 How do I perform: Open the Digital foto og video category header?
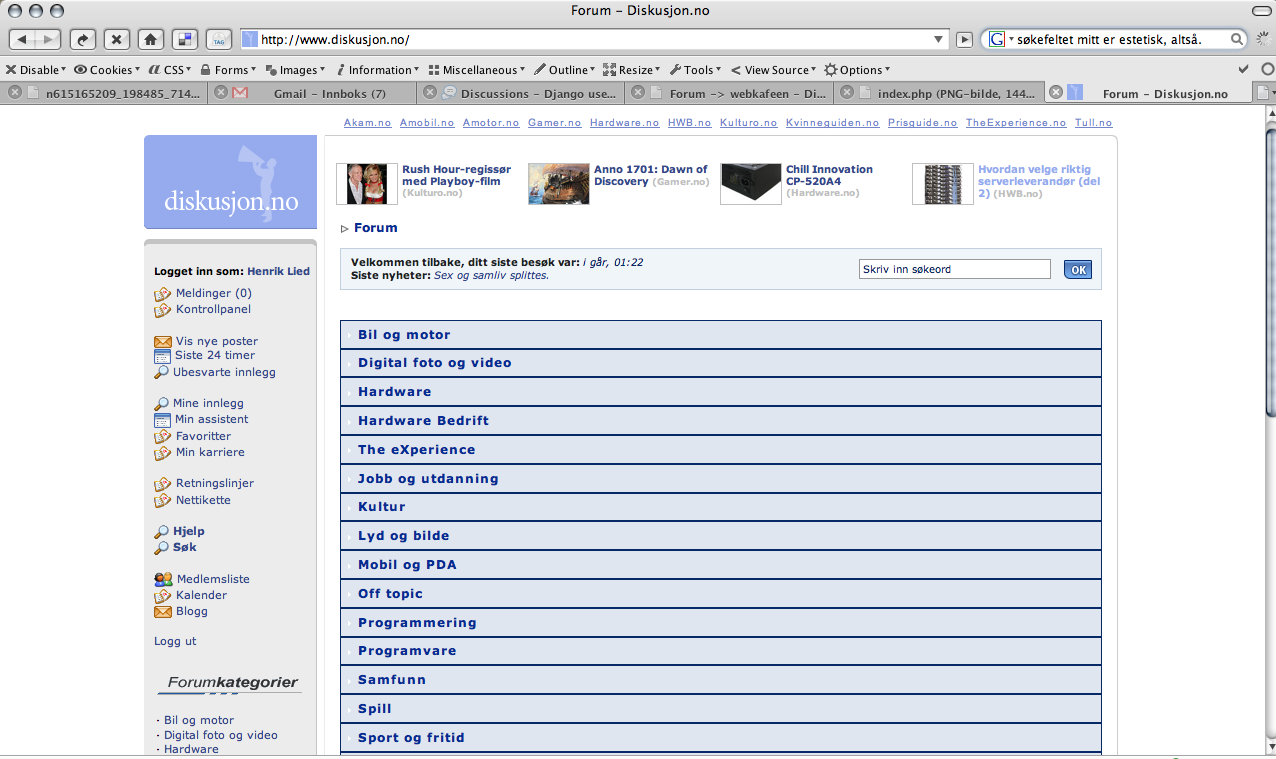click(720, 363)
